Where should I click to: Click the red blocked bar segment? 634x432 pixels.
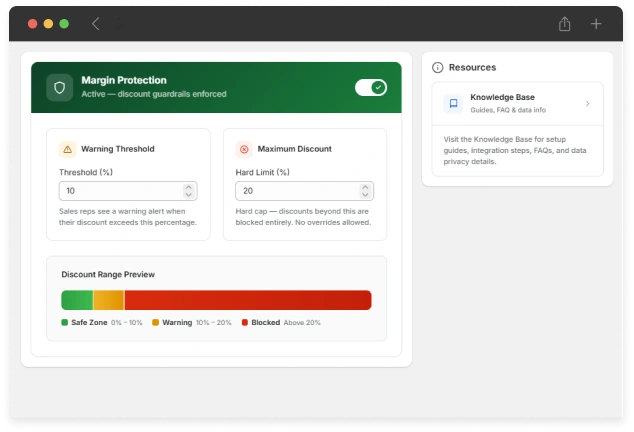pos(248,300)
